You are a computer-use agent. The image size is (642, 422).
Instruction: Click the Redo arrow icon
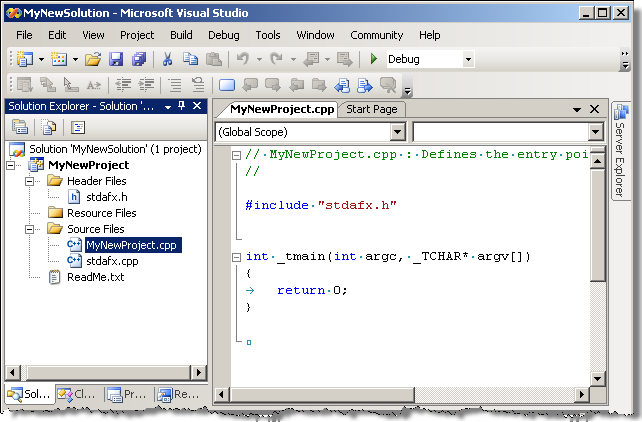coord(276,59)
